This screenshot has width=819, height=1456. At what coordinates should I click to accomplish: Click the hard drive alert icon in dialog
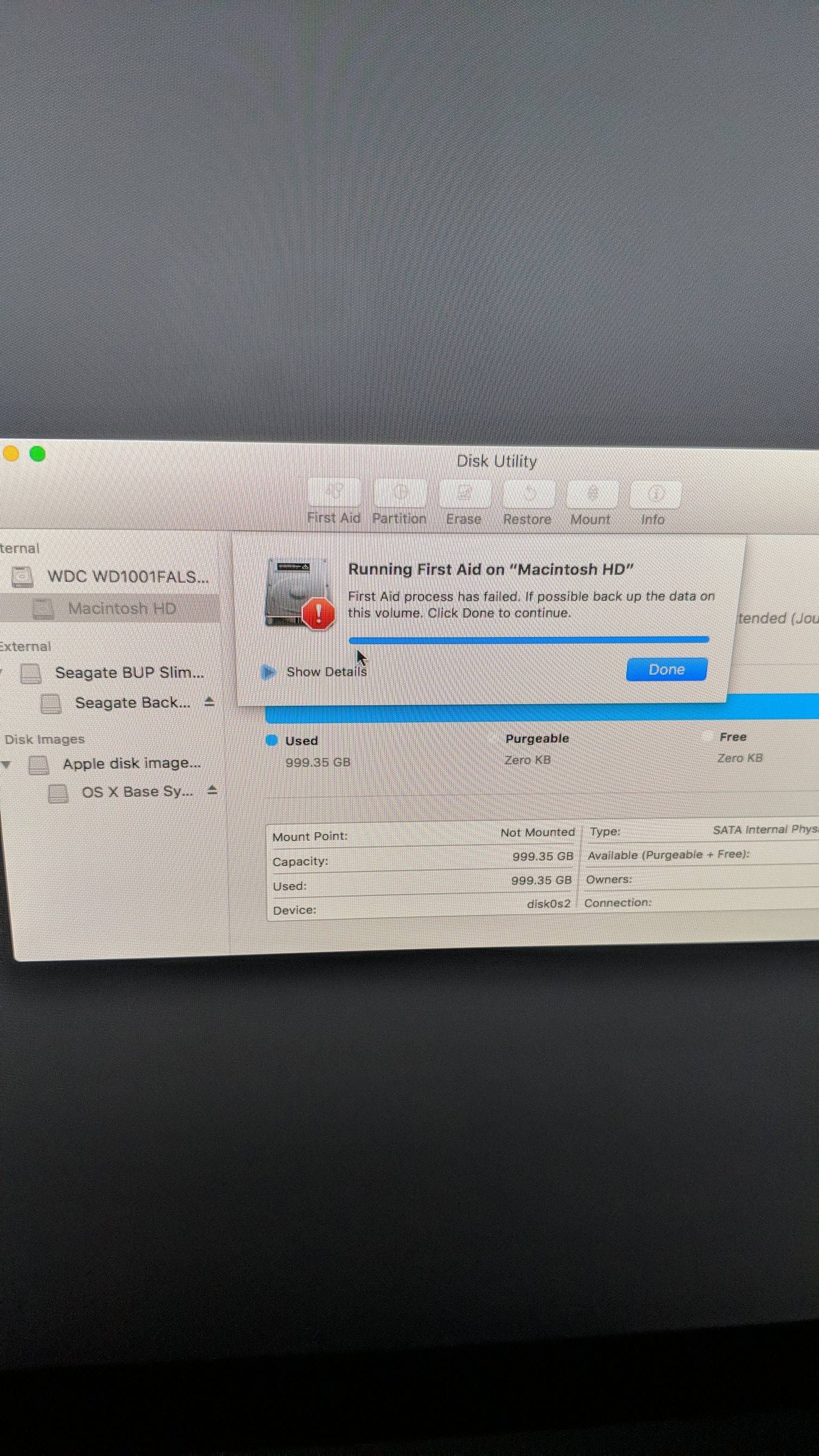click(x=300, y=594)
